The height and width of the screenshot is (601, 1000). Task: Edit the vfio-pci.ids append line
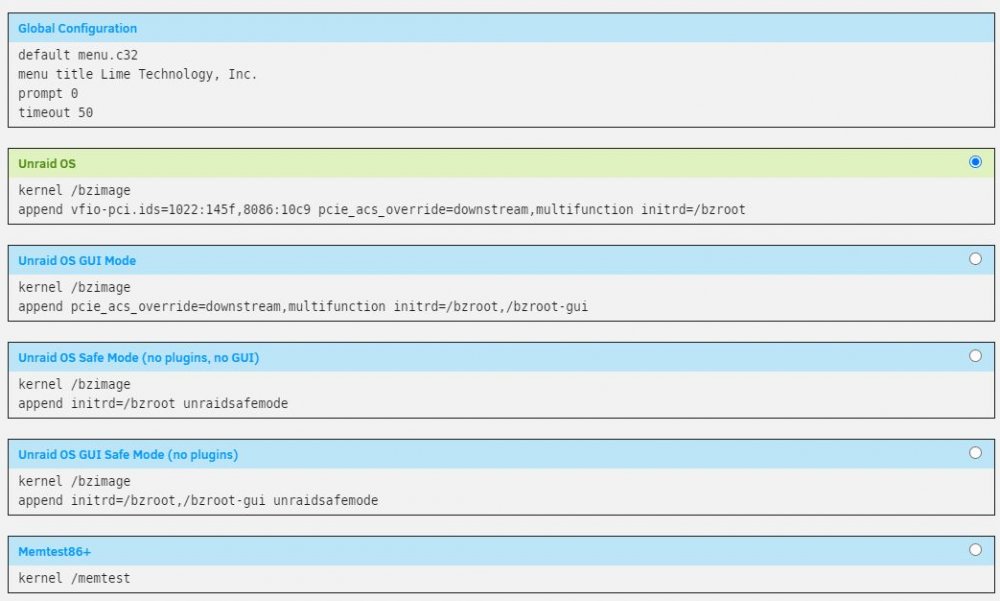pyautogui.click(x=381, y=210)
